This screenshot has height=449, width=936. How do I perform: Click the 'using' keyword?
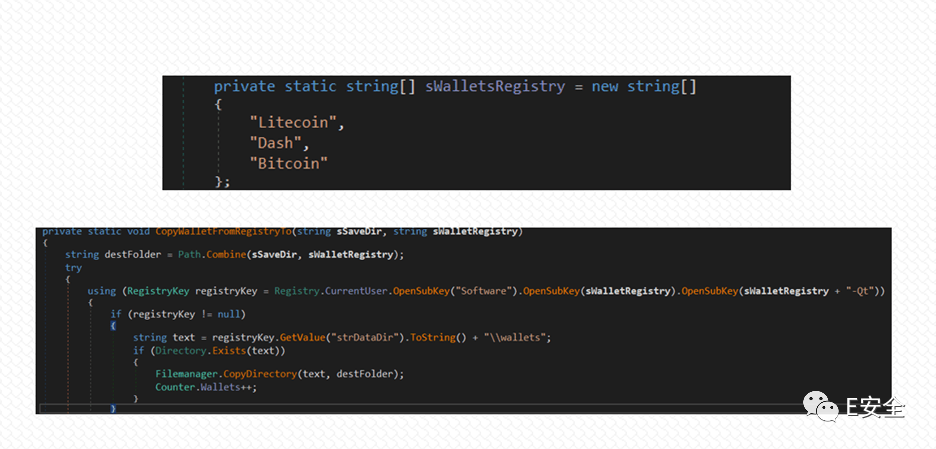(x=101, y=291)
